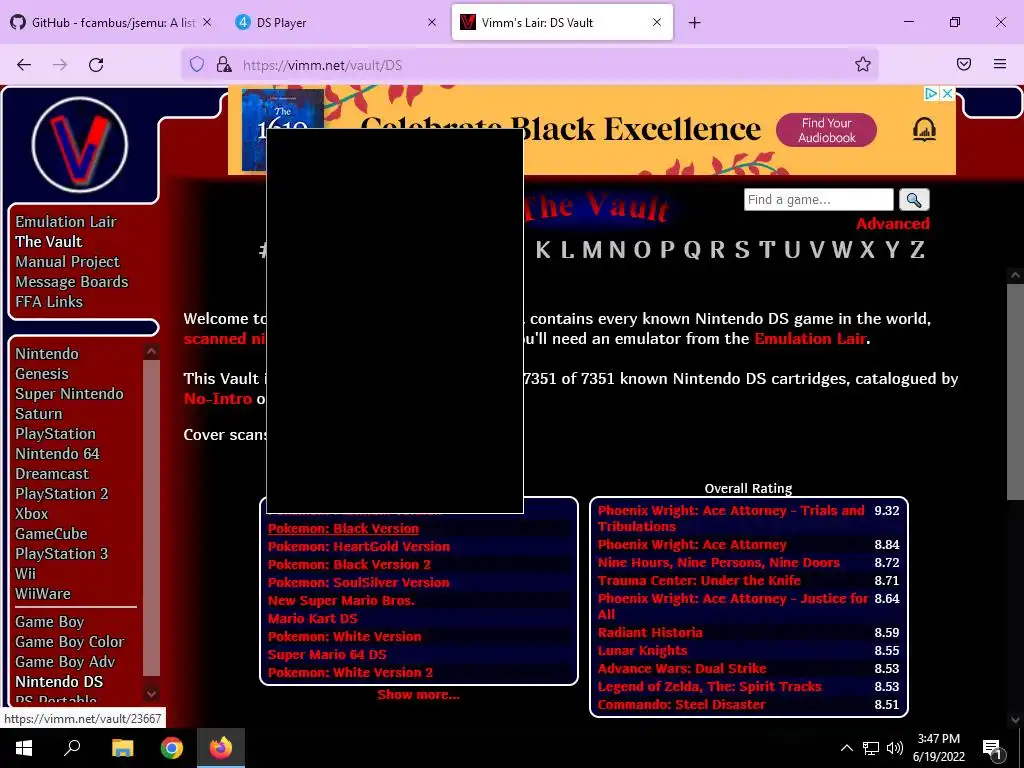Close the GitHub fcambus/jsemu tab
Image resolution: width=1024 pixels, height=768 pixels.
[x=207, y=22]
